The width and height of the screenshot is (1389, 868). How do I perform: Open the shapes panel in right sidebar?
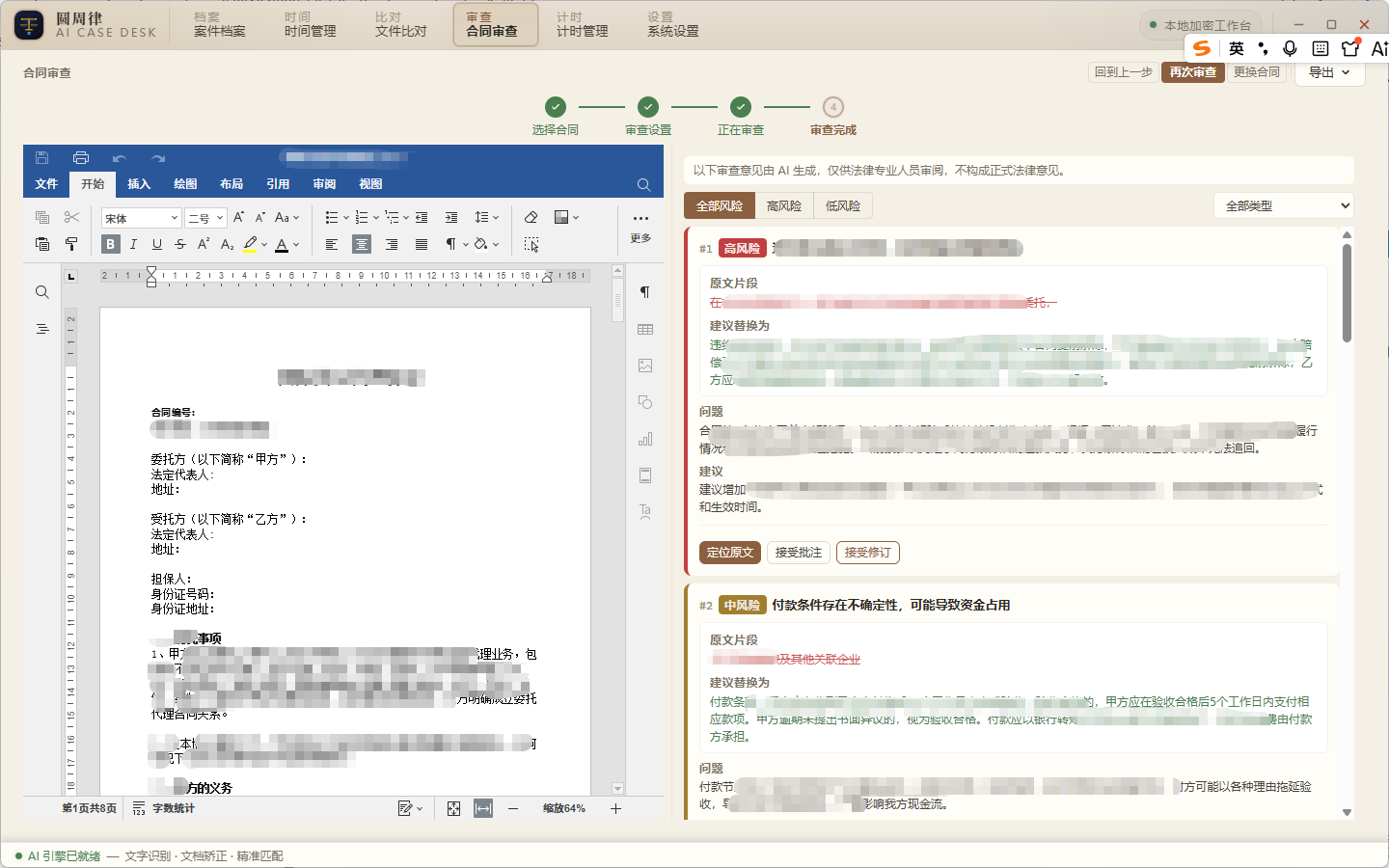click(645, 402)
